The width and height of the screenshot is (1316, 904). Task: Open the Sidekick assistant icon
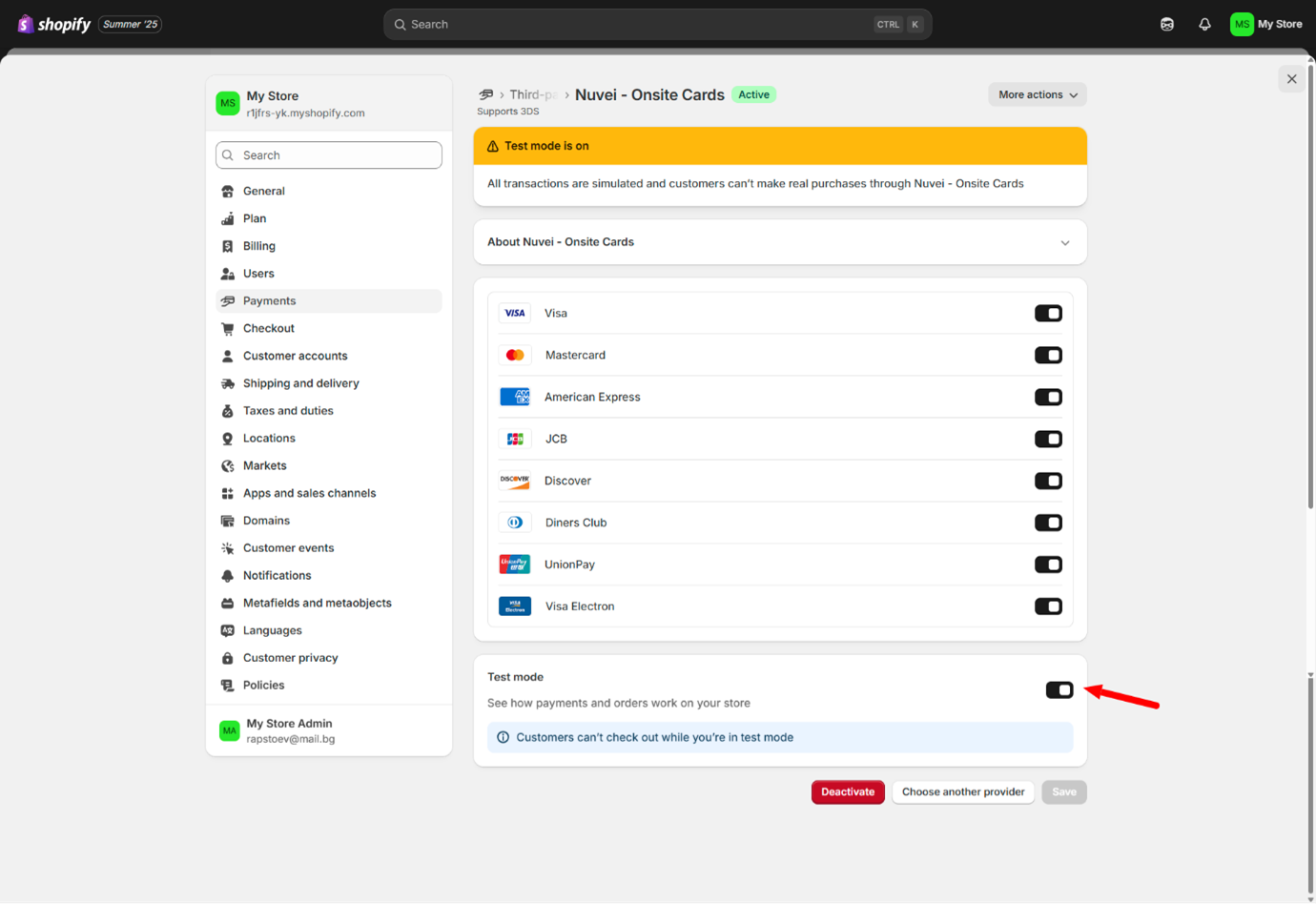(1167, 25)
